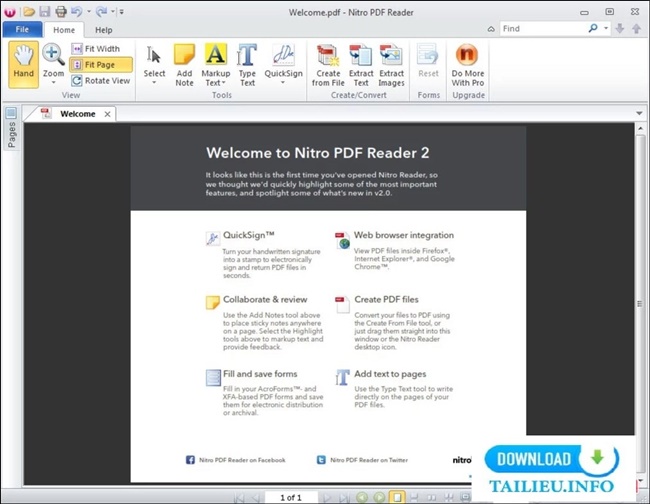Click the Redo arrow icon
Image resolution: width=650 pixels, height=504 pixels.
102,12
